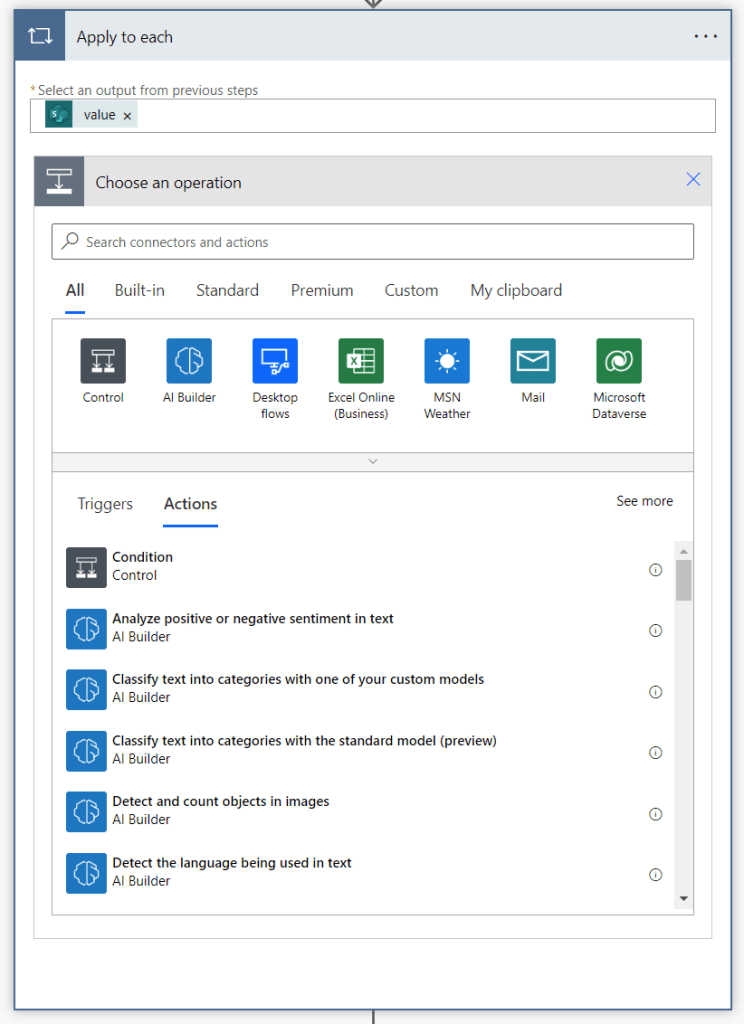Open the My clipboard tab
The width and height of the screenshot is (744, 1024).
point(516,291)
